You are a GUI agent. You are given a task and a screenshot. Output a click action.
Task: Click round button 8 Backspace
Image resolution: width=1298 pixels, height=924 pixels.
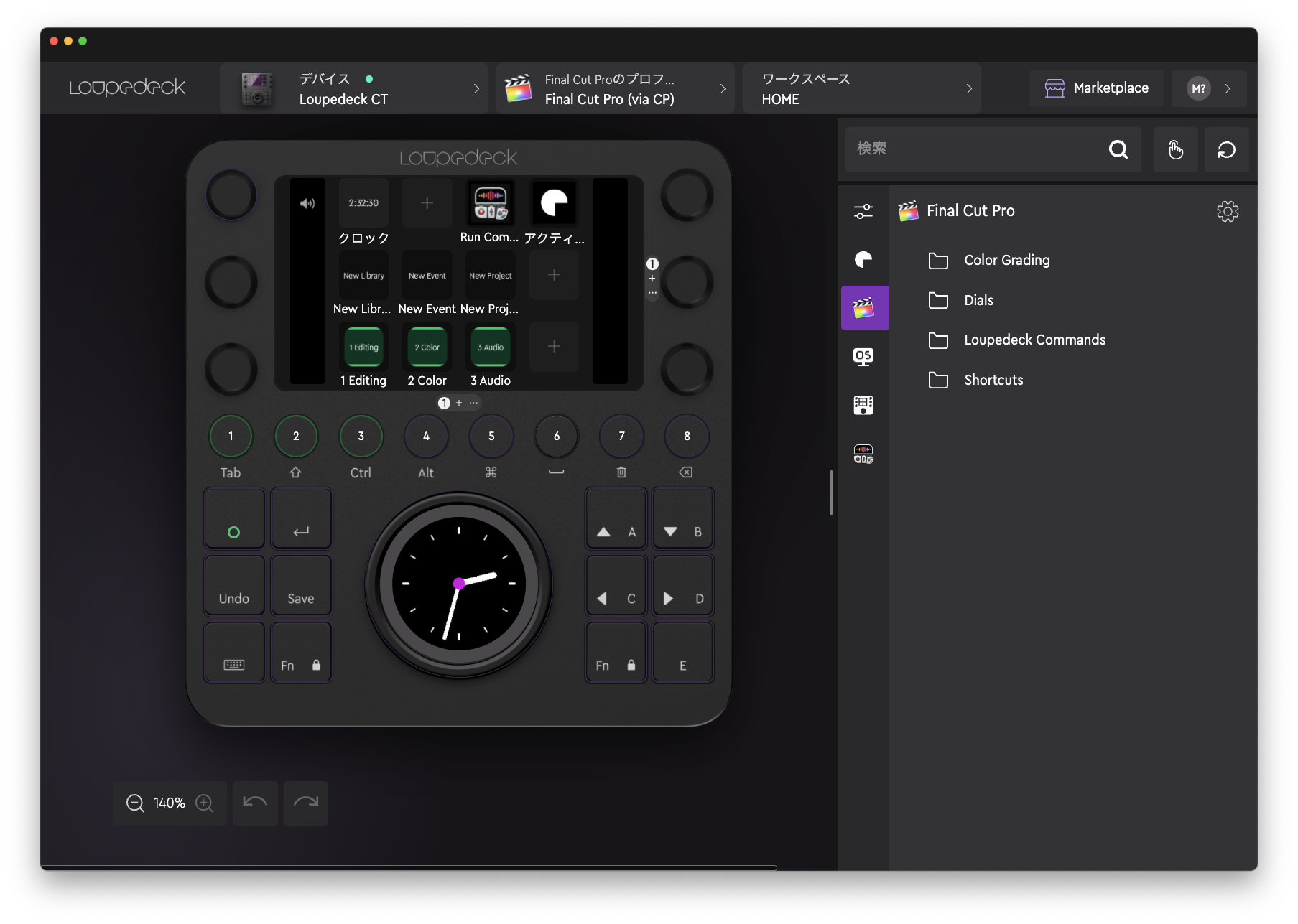point(687,436)
